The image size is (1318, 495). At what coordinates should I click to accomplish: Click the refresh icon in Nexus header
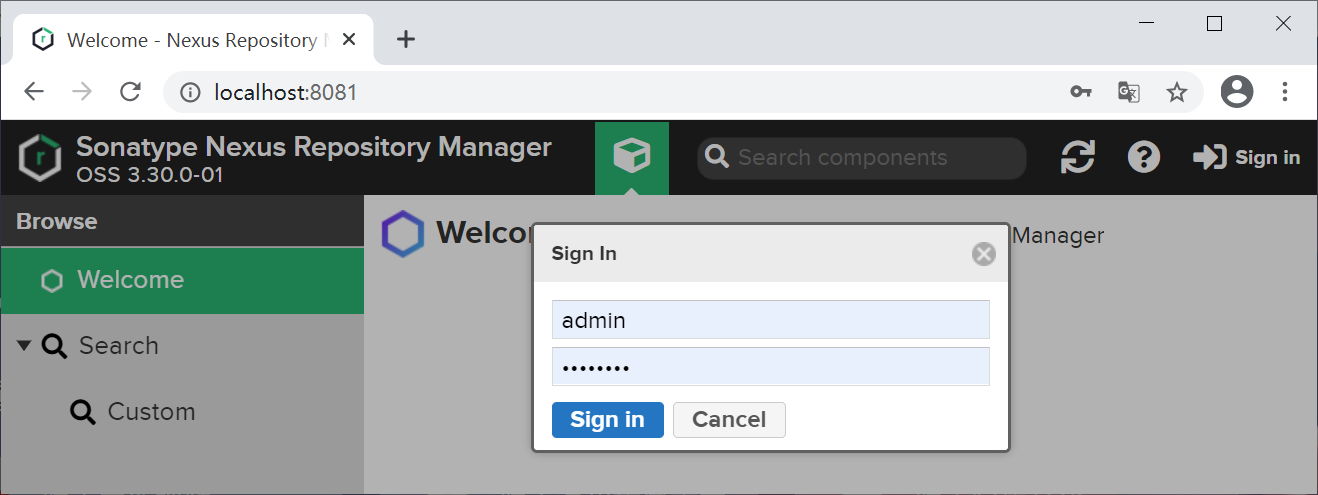point(1077,157)
